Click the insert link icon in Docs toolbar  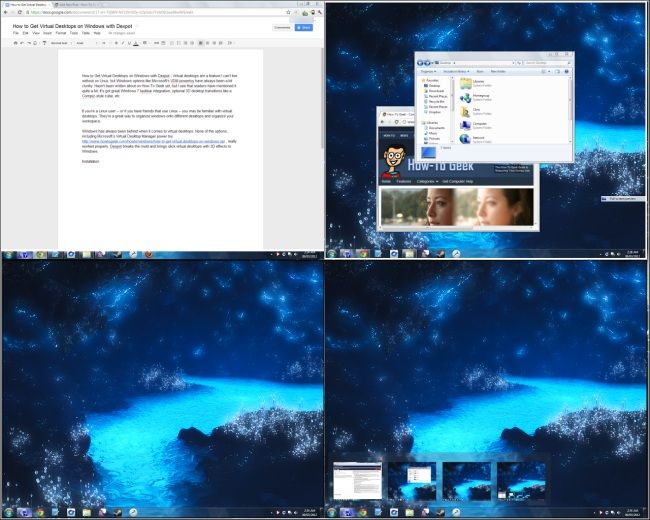pyautogui.click(x=156, y=43)
